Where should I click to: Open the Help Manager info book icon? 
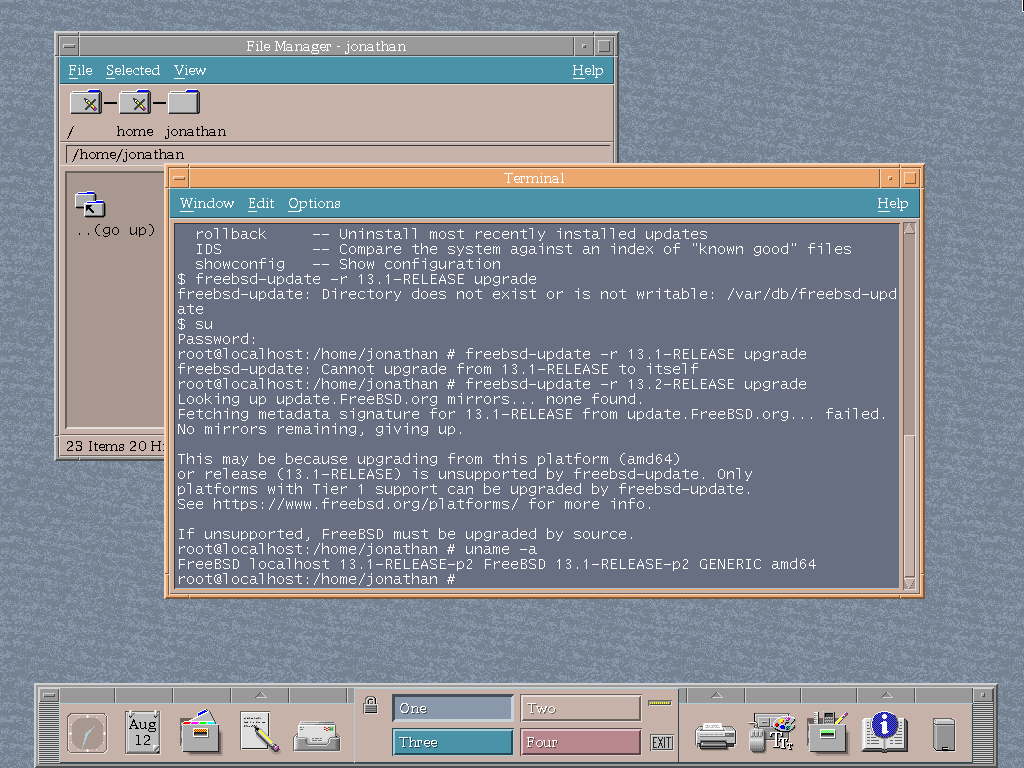coord(884,732)
